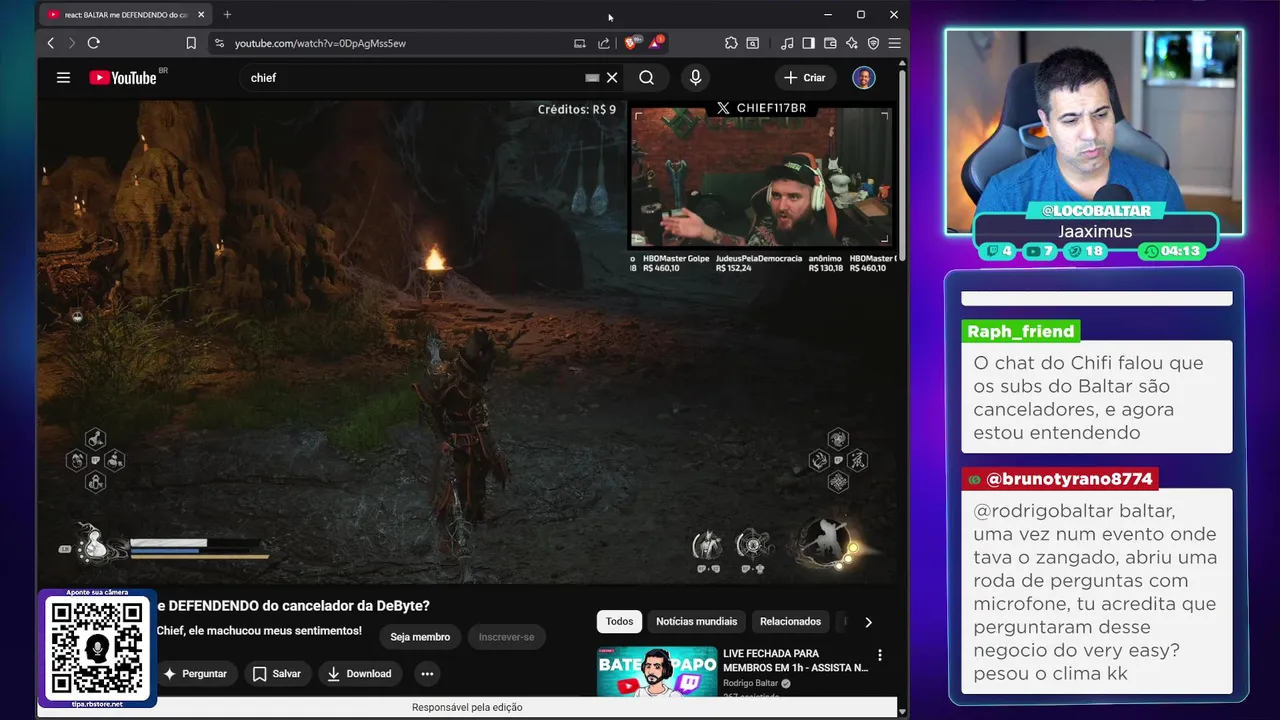
Task: Open the Rodrigo Baltar channel link
Action: (750, 683)
